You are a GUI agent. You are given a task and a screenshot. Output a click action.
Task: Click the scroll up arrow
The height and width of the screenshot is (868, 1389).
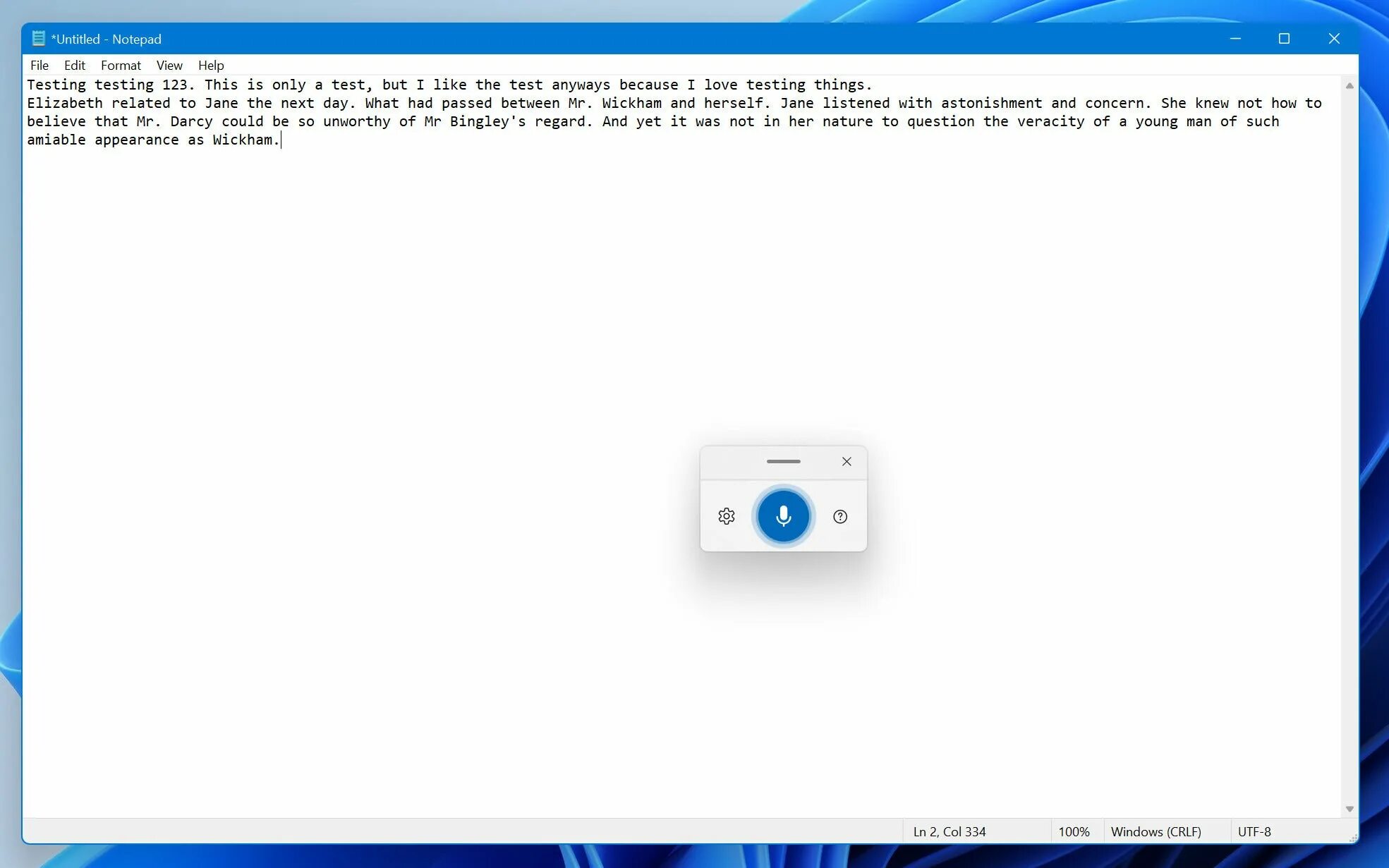[x=1349, y=85]
